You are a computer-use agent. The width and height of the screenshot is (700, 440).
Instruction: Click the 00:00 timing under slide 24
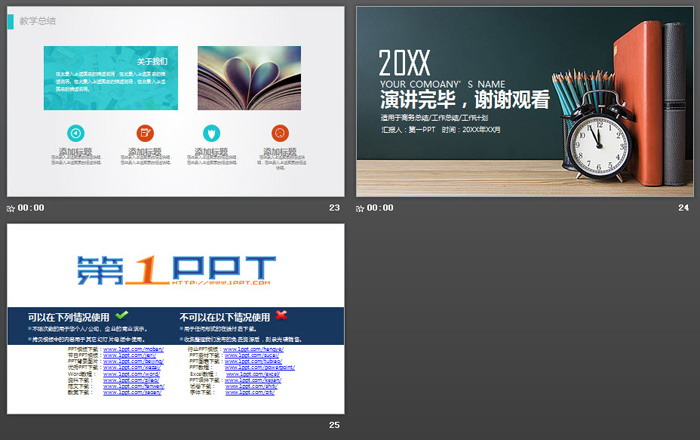point(380,208)
